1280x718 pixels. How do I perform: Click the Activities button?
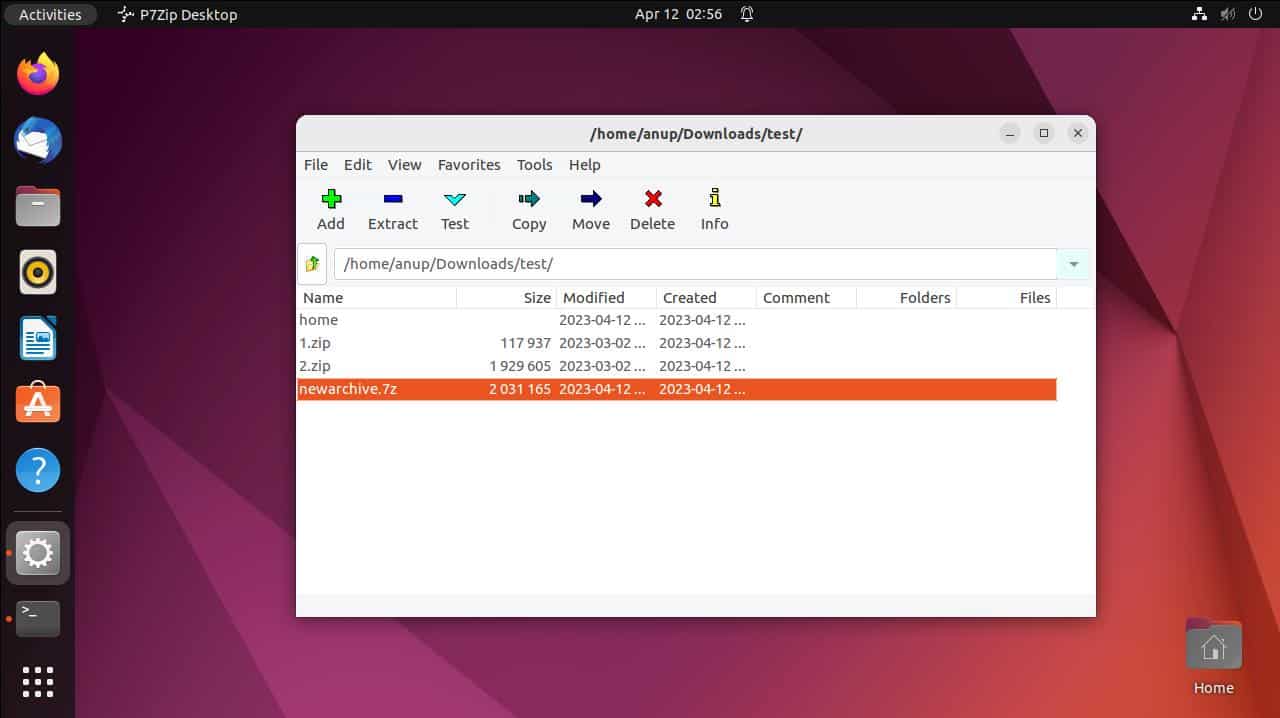click(x=50, y=14)
